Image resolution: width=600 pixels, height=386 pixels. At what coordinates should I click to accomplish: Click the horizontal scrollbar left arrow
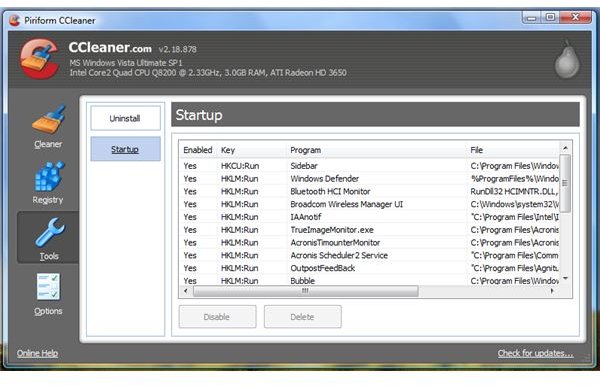(186, 291)
